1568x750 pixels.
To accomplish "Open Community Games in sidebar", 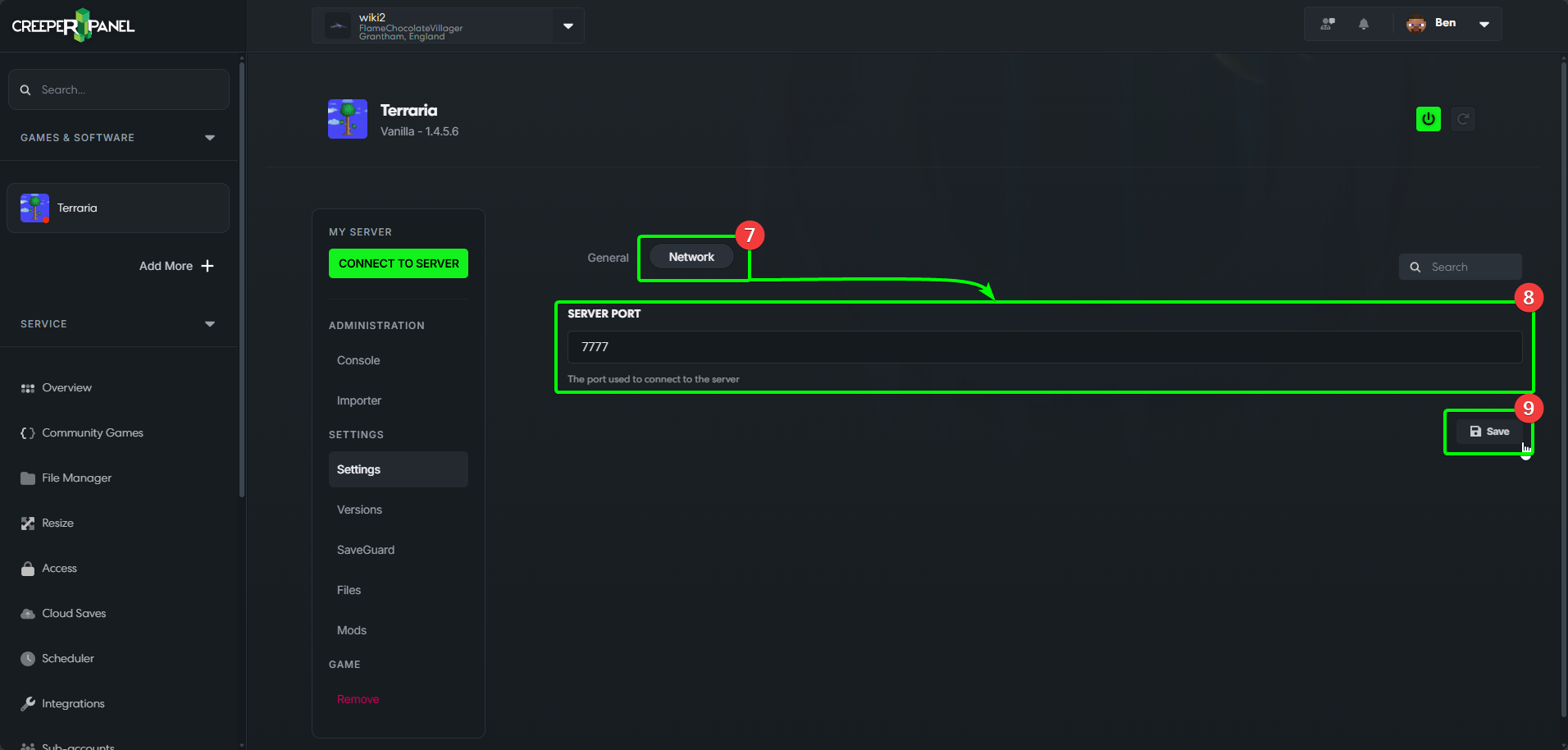I will (x=93, y=432).
